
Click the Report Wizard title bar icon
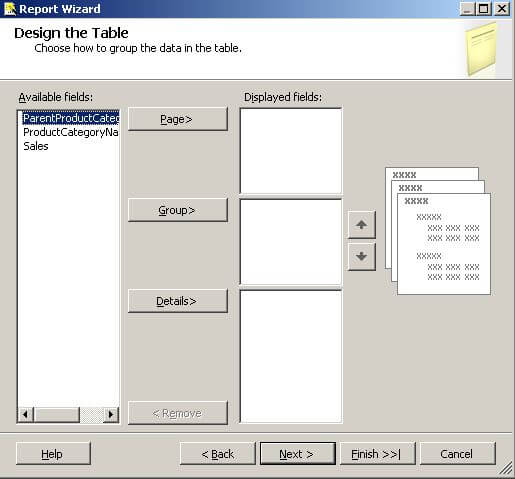(x=10, y=9)
